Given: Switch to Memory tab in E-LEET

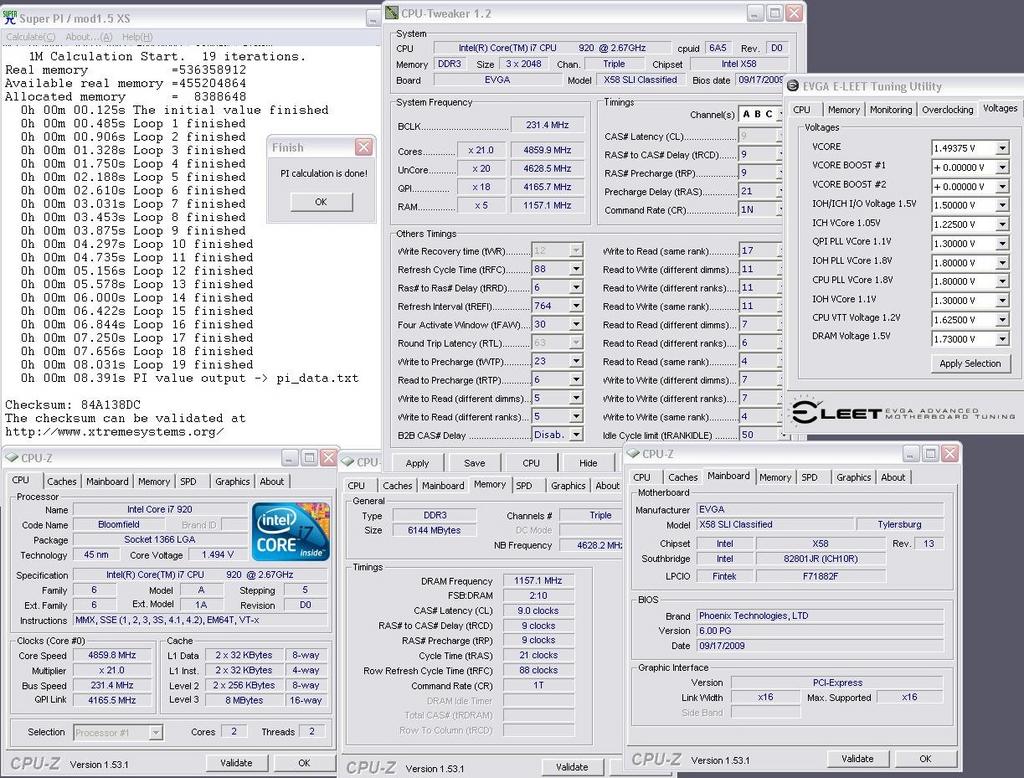Looking at the screenshot, I should click(x=843, y=110).
